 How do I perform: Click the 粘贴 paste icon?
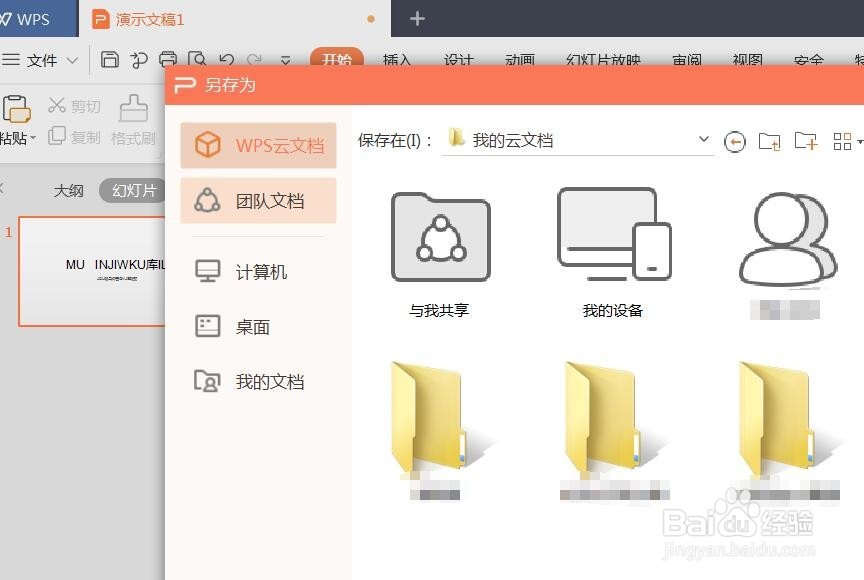click(x=17, y=109)
